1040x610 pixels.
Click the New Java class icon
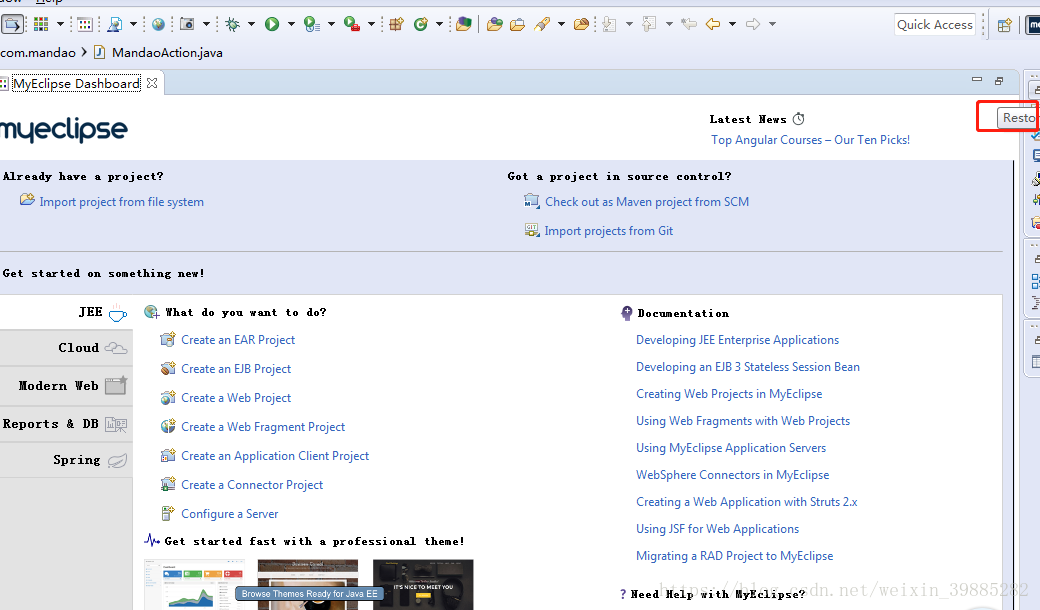coord(421,25)
